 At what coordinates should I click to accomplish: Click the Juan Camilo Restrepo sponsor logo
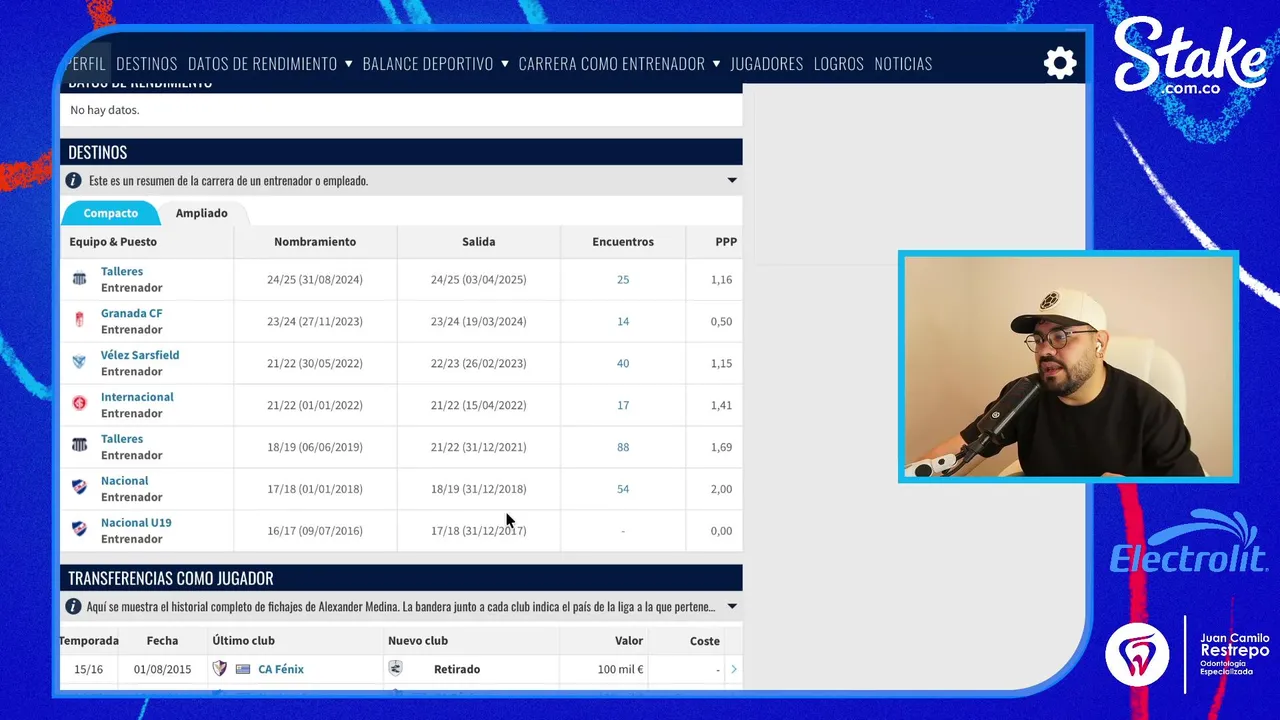(x=1188, y=653)
